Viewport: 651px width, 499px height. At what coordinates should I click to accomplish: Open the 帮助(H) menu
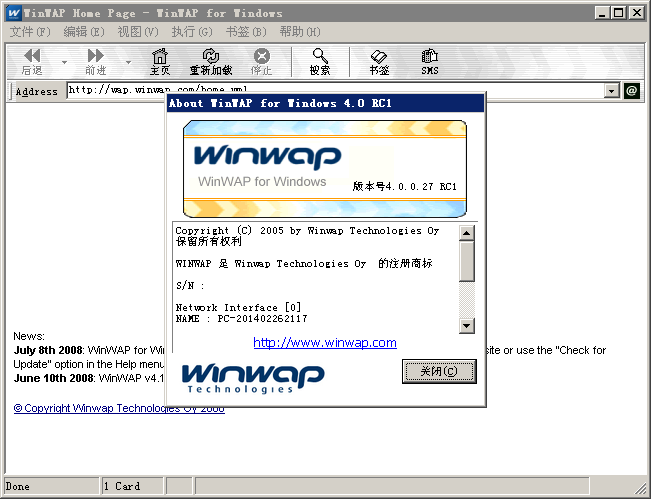click(x=300, y=32)
